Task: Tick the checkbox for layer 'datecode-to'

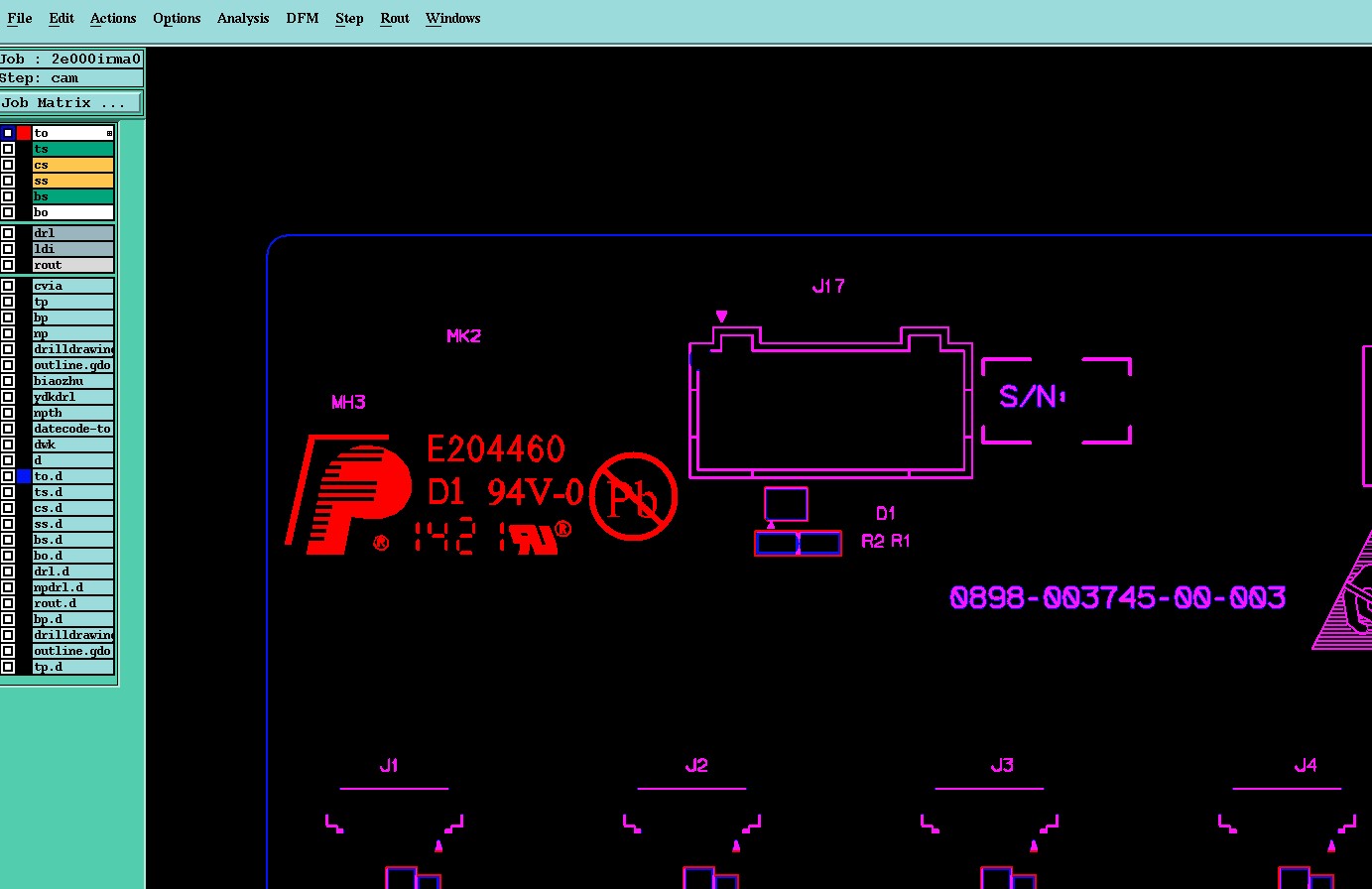Action: pyautogui.click(x=8, y=429)
